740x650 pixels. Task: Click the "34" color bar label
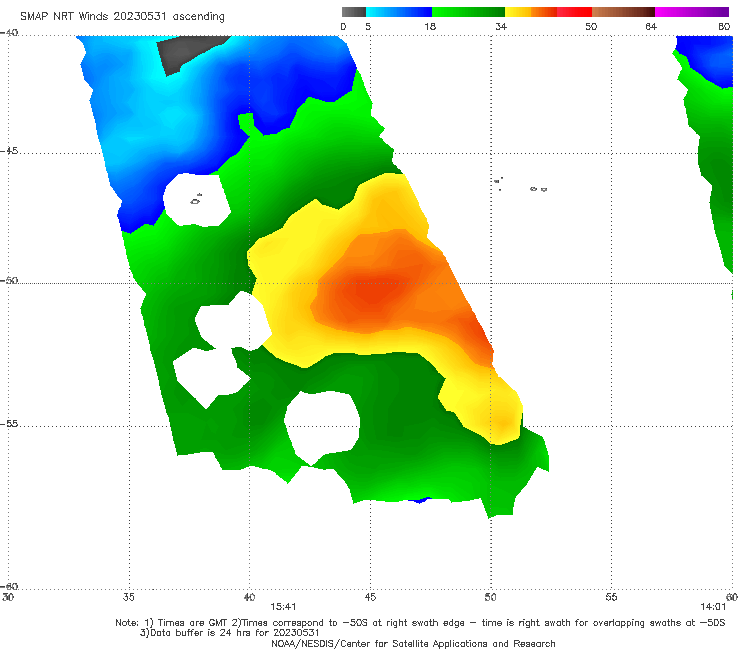501,27
